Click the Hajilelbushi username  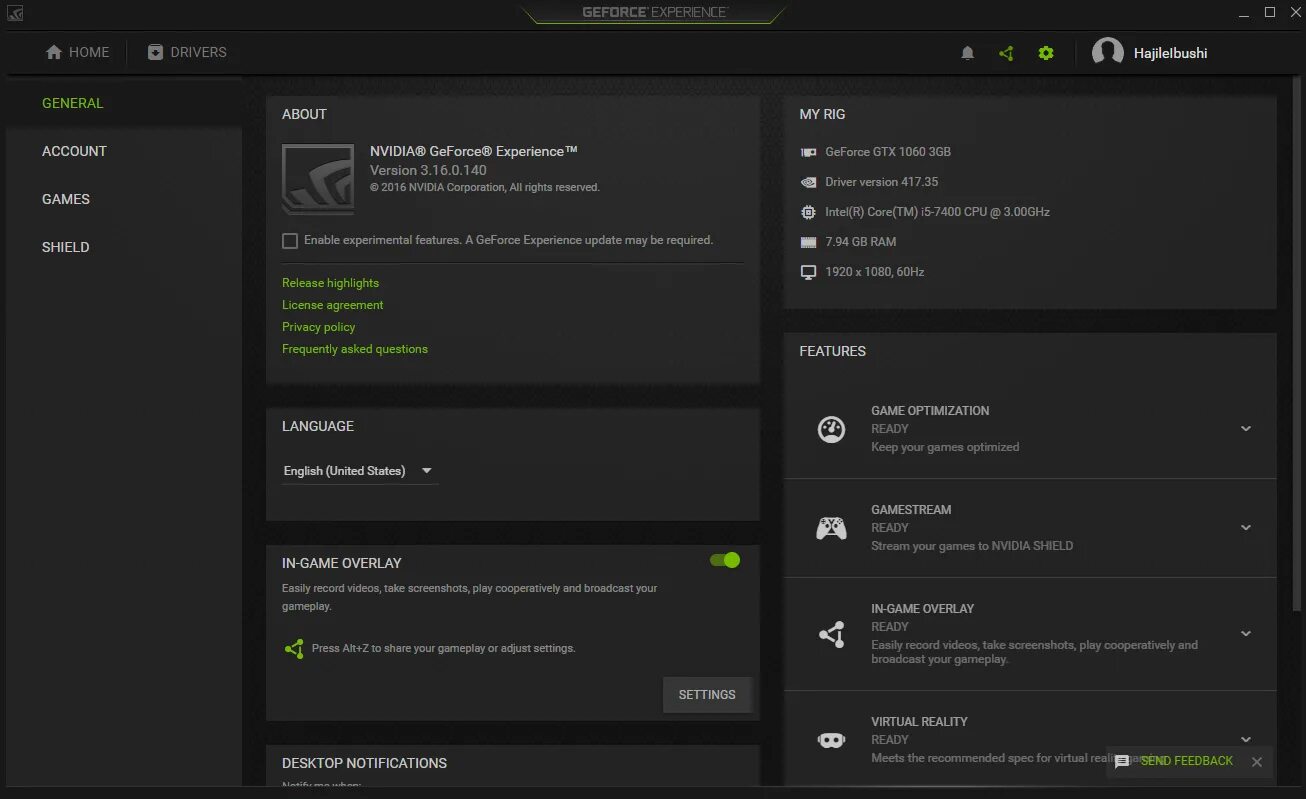click(x=1170, y=53)
